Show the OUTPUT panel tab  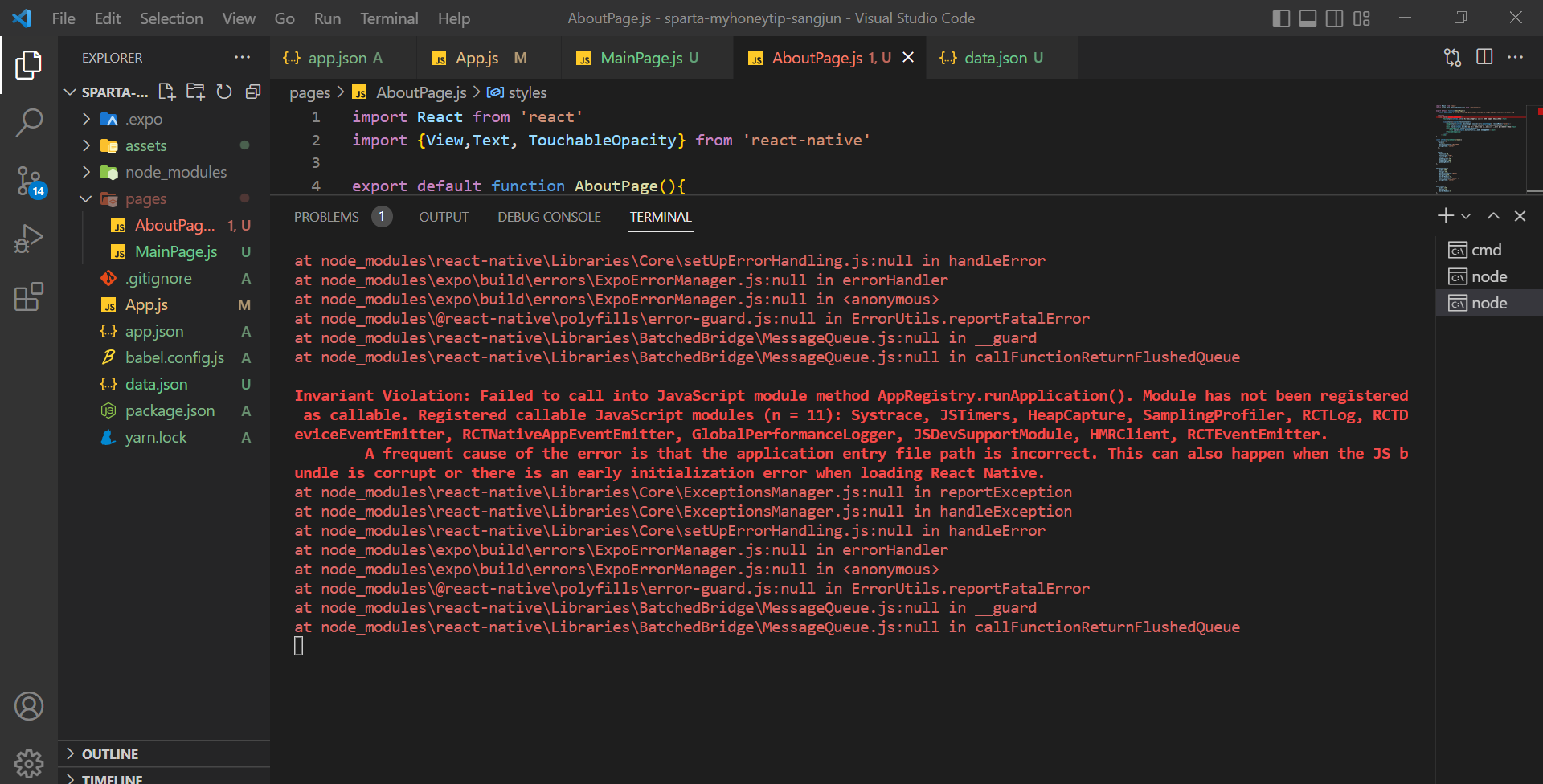point(444,217)
